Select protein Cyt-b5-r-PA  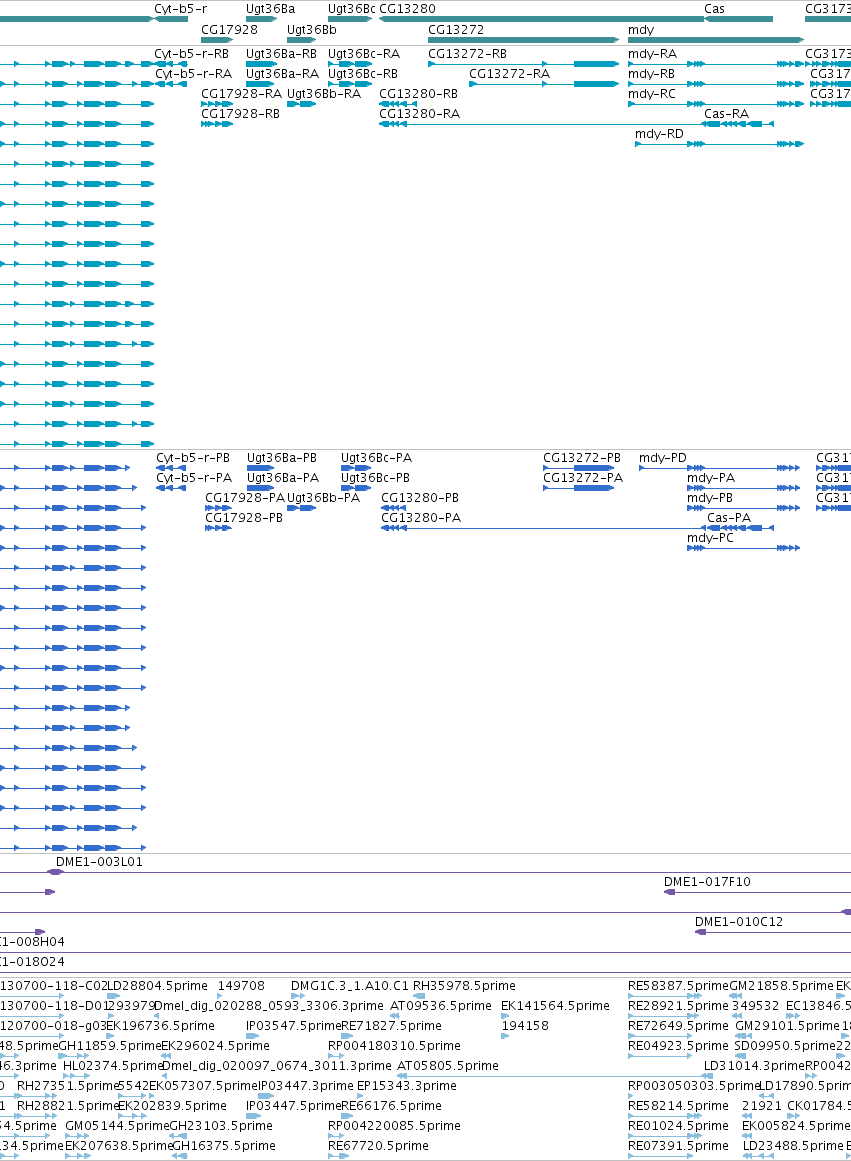tap(194, 478)
